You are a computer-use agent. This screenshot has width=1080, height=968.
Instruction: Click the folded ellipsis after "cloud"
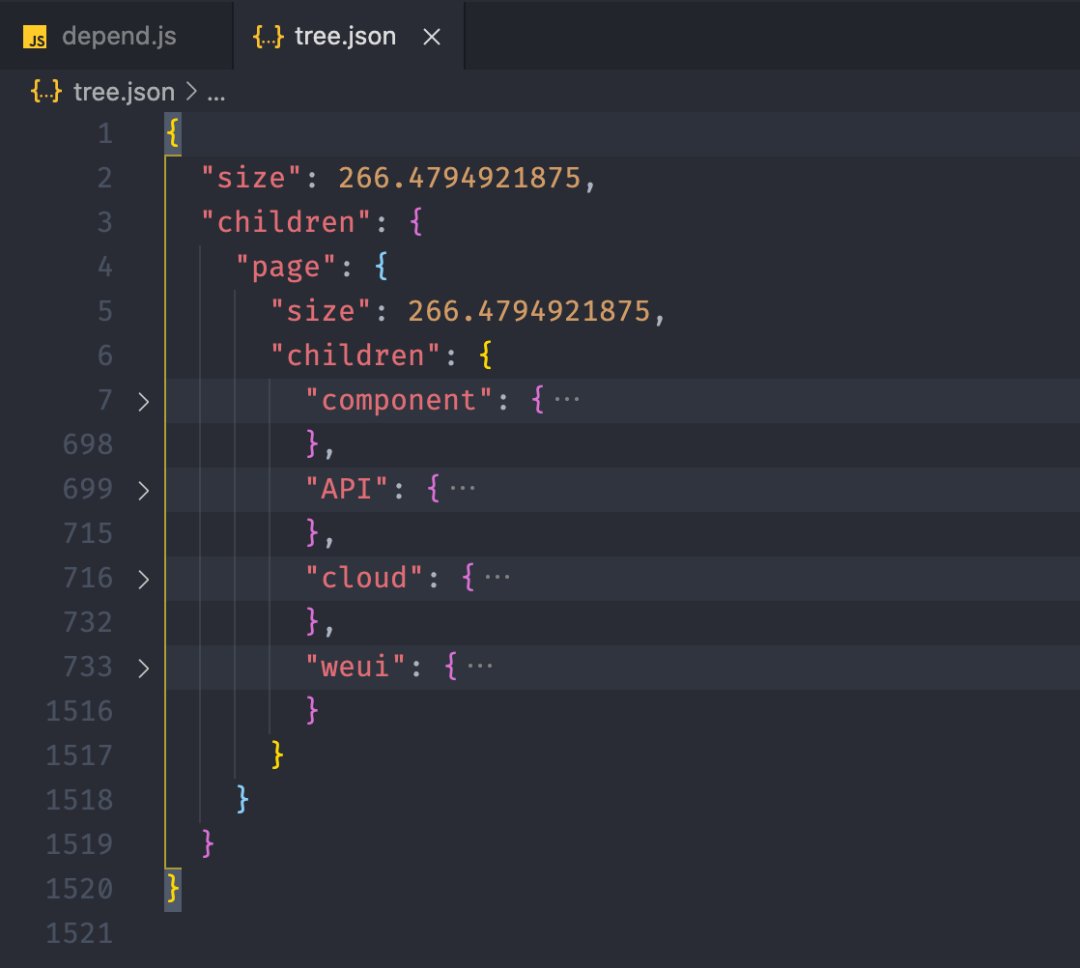point(497,578)
